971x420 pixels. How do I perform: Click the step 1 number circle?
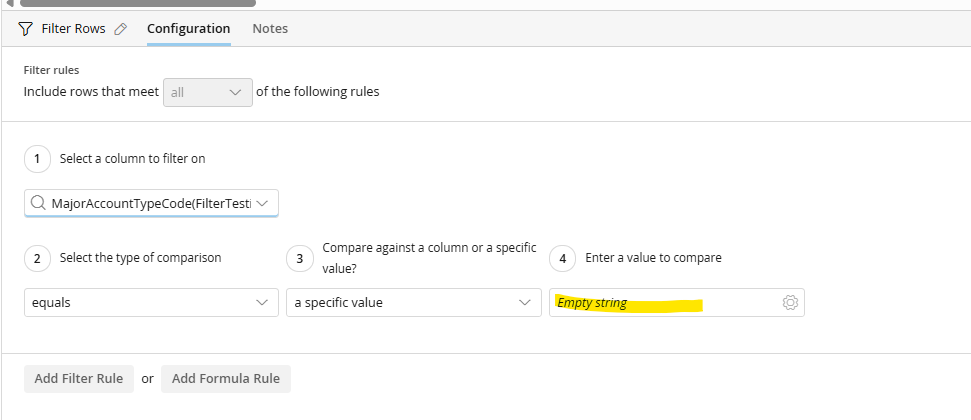(x=37, y=158)
